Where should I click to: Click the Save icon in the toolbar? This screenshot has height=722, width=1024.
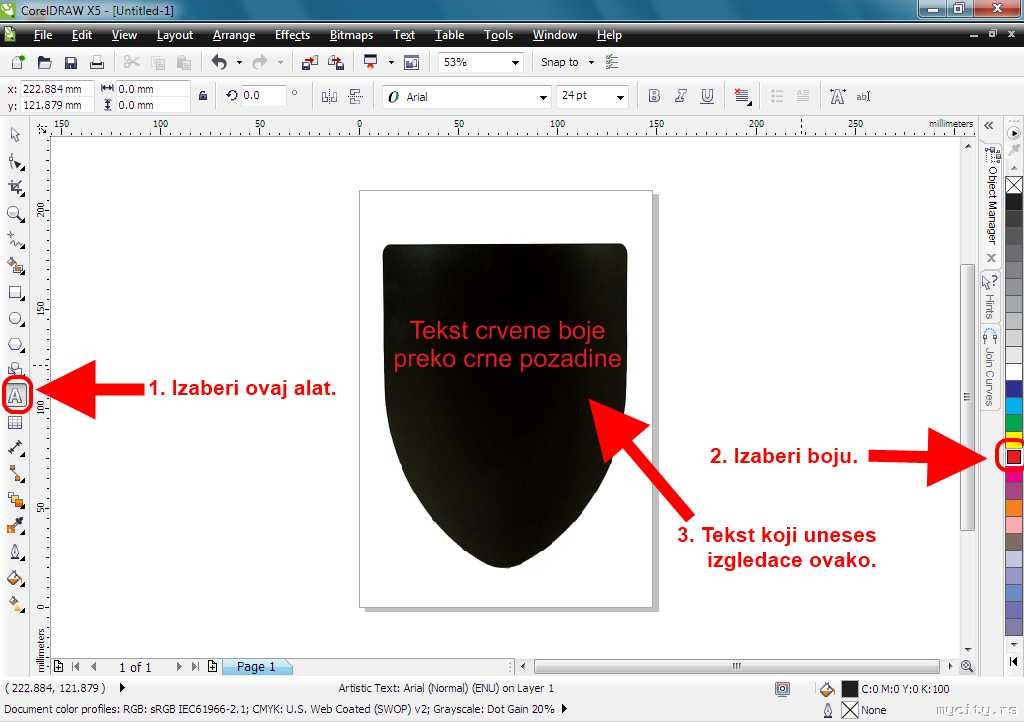[71, 62]
